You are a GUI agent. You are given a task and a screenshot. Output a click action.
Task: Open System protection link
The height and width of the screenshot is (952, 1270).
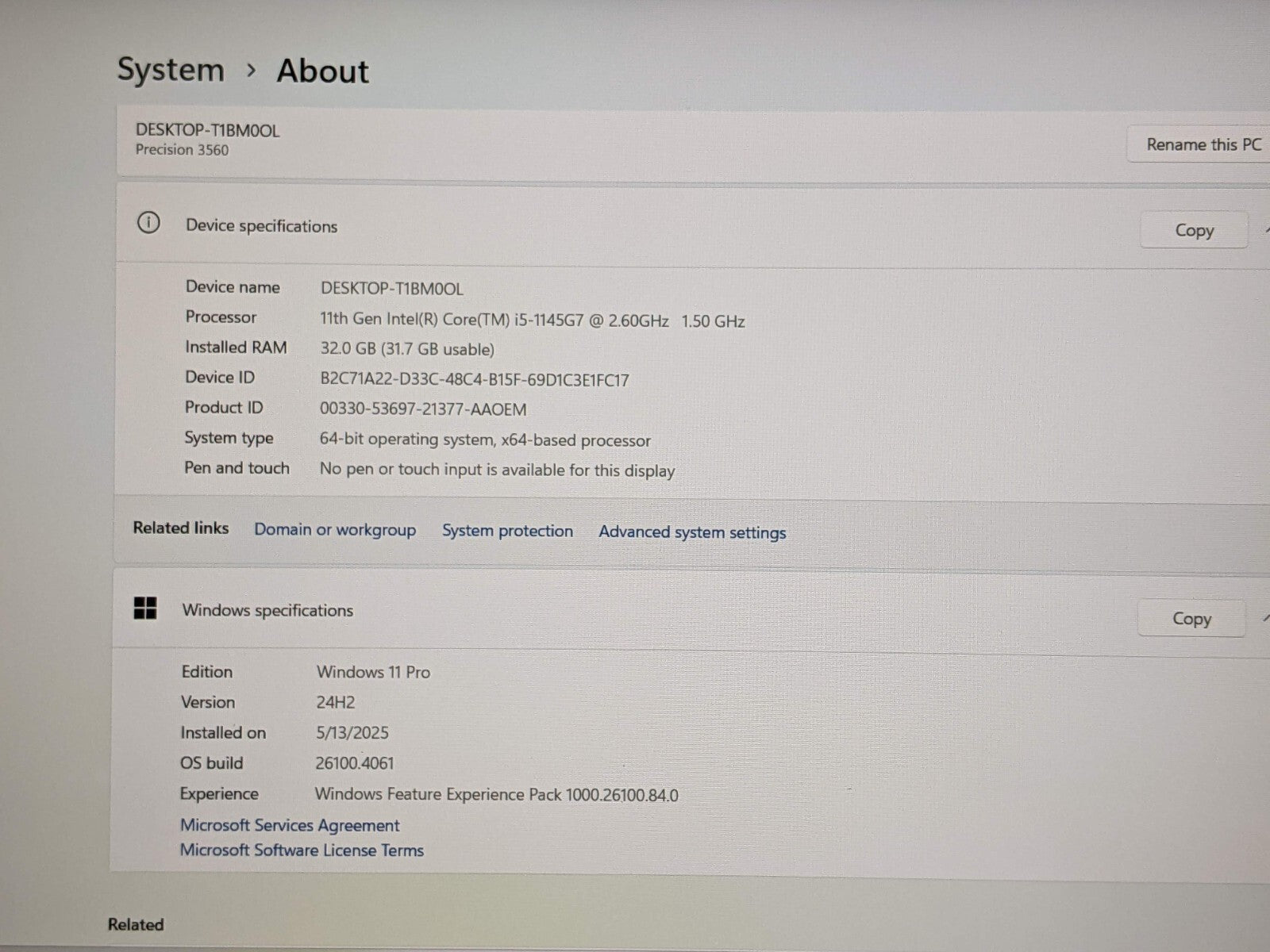507,531
